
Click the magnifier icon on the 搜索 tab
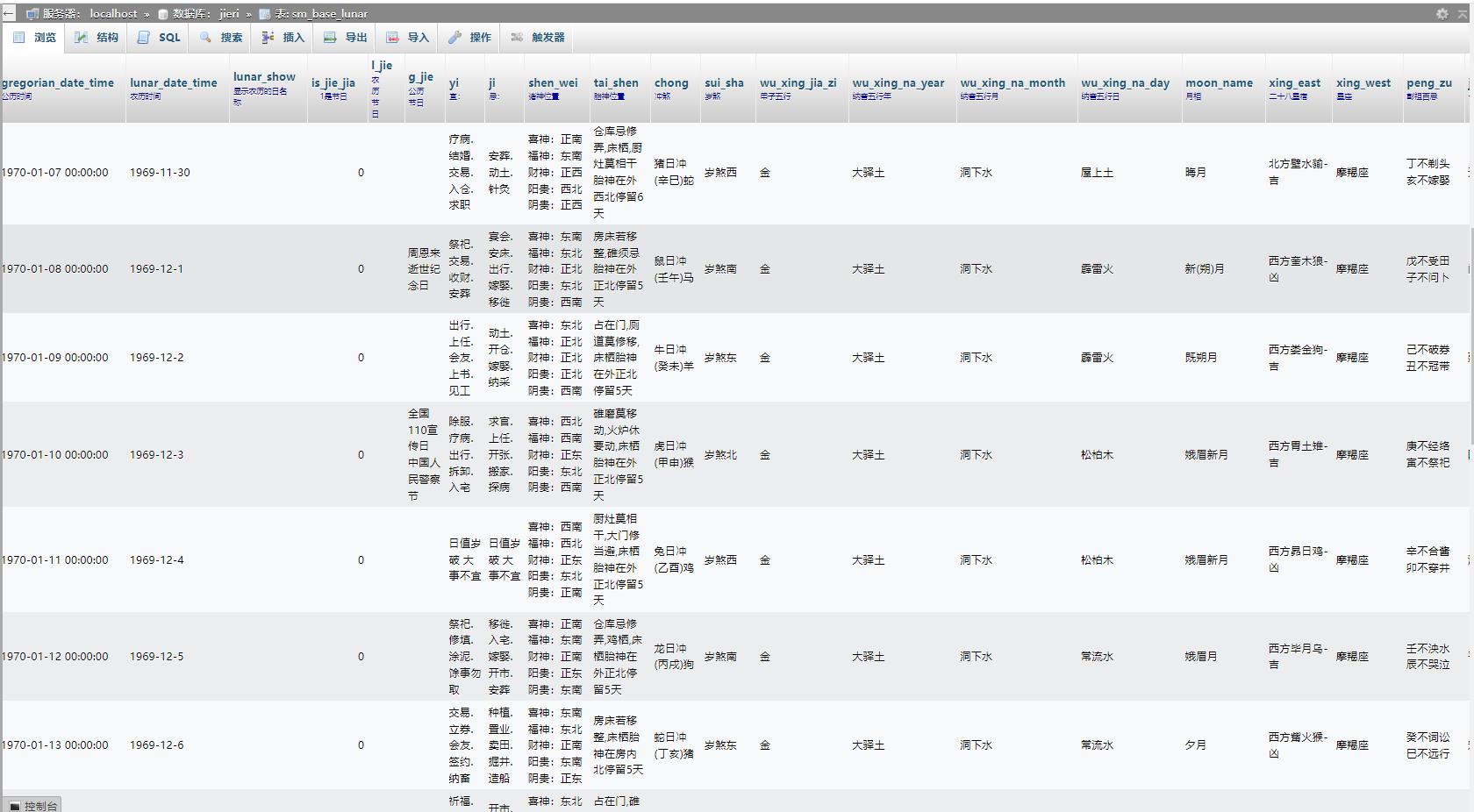coord(205,38)
